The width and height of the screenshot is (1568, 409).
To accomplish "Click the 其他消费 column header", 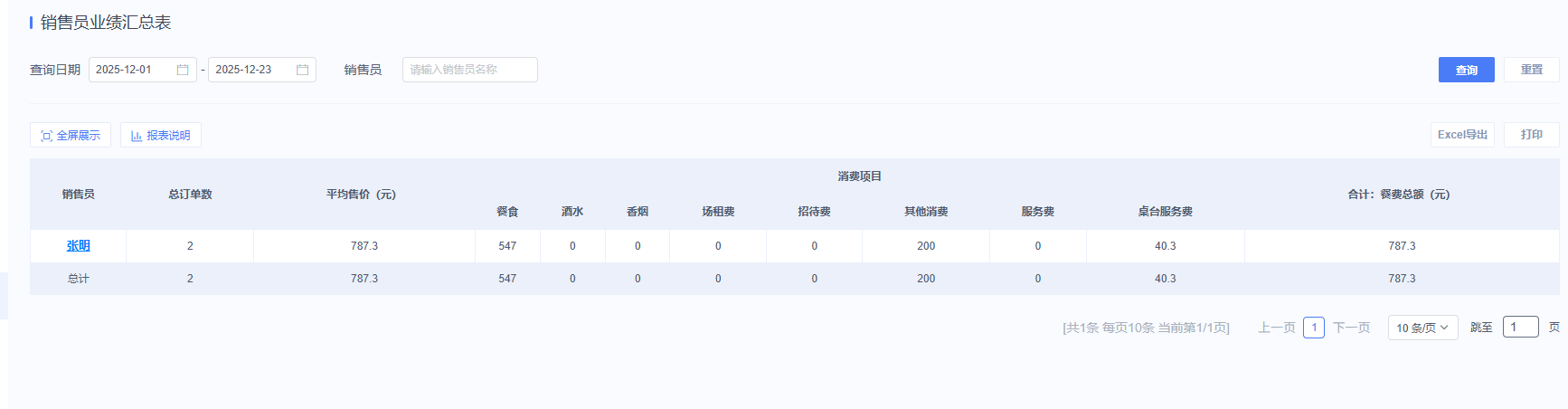I will [x=926, y=212].
